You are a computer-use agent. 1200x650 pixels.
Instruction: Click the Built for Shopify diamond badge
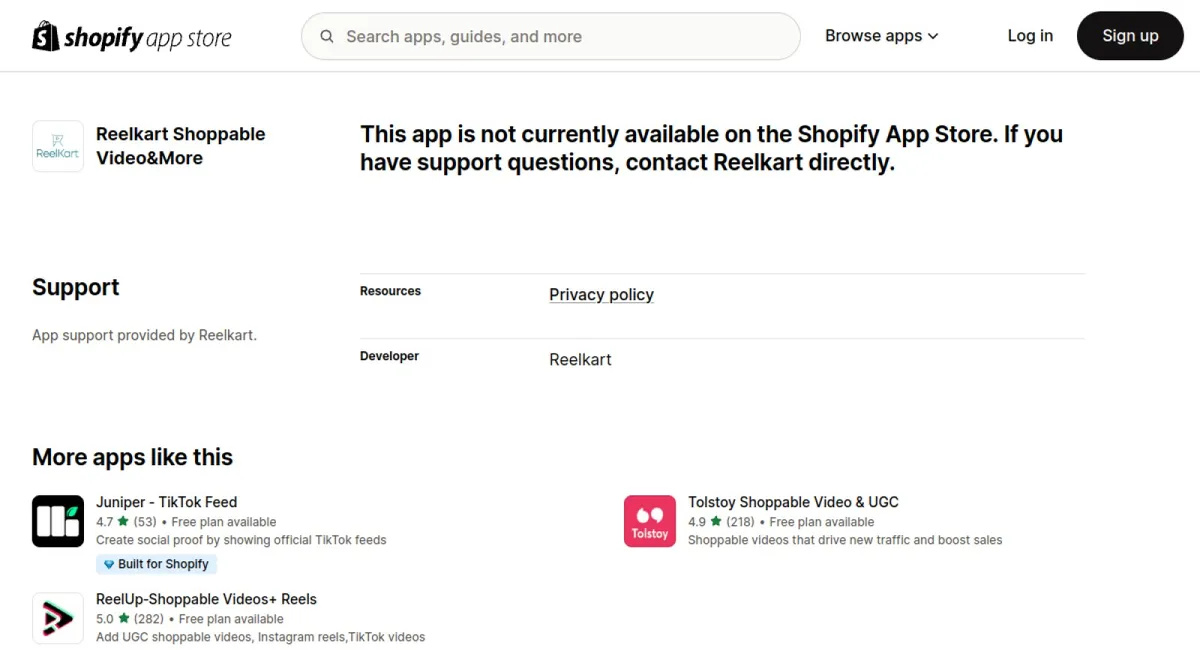(156, 564)
